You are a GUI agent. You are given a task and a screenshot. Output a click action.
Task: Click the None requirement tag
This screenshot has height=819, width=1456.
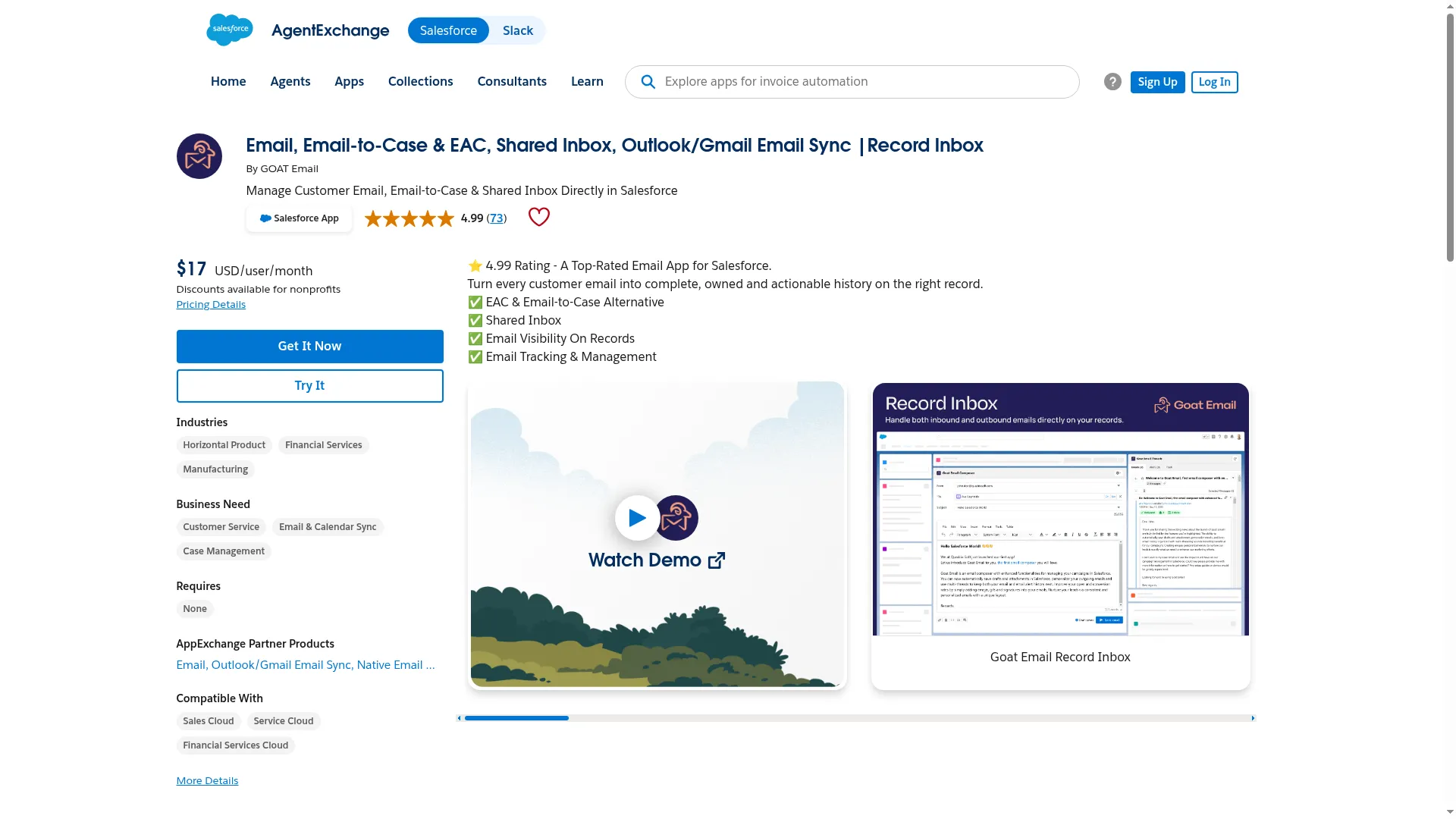(x=195, y=609)
